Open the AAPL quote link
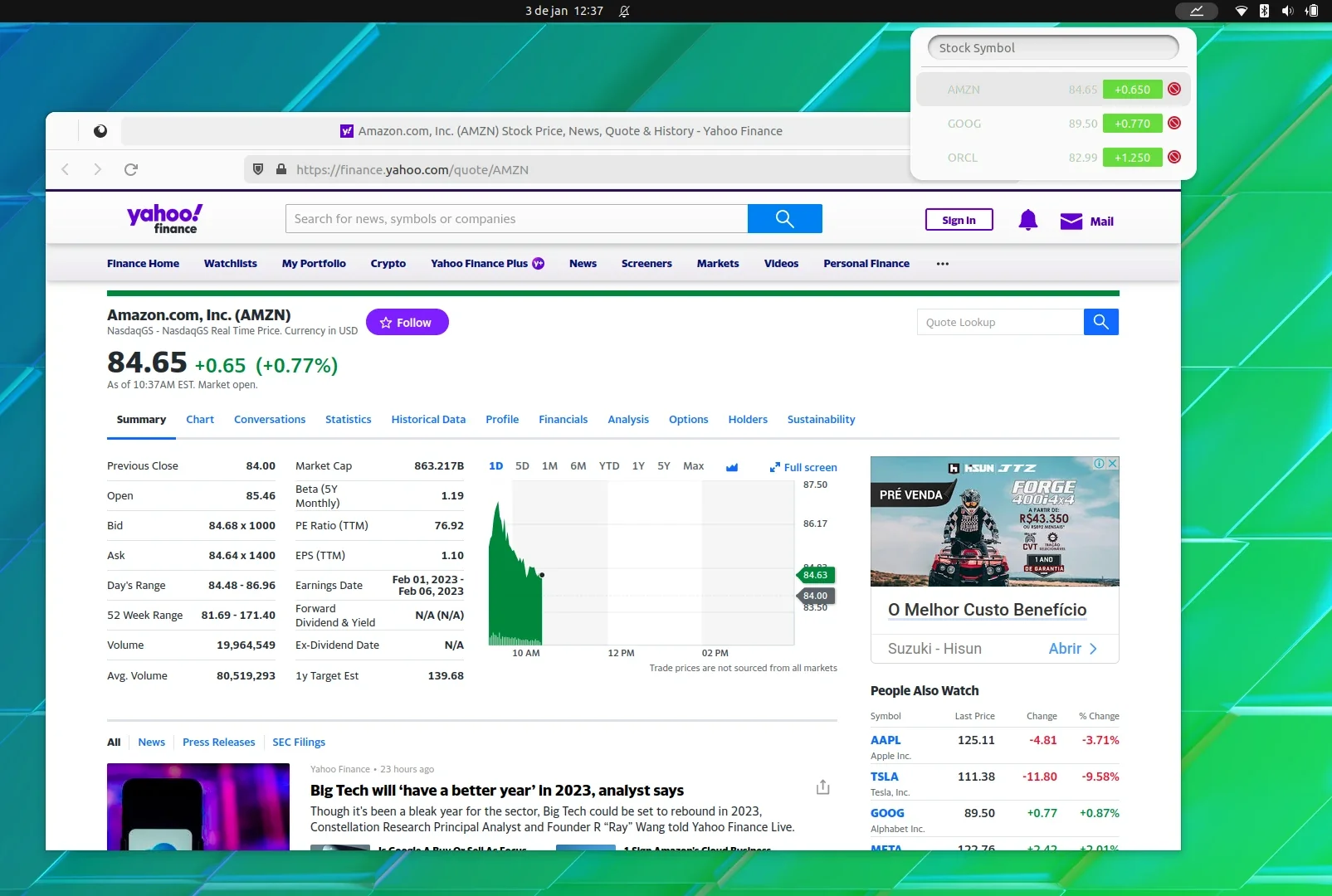The width and height of the screenshot is (1332, 896). click(x=886, y=740)
